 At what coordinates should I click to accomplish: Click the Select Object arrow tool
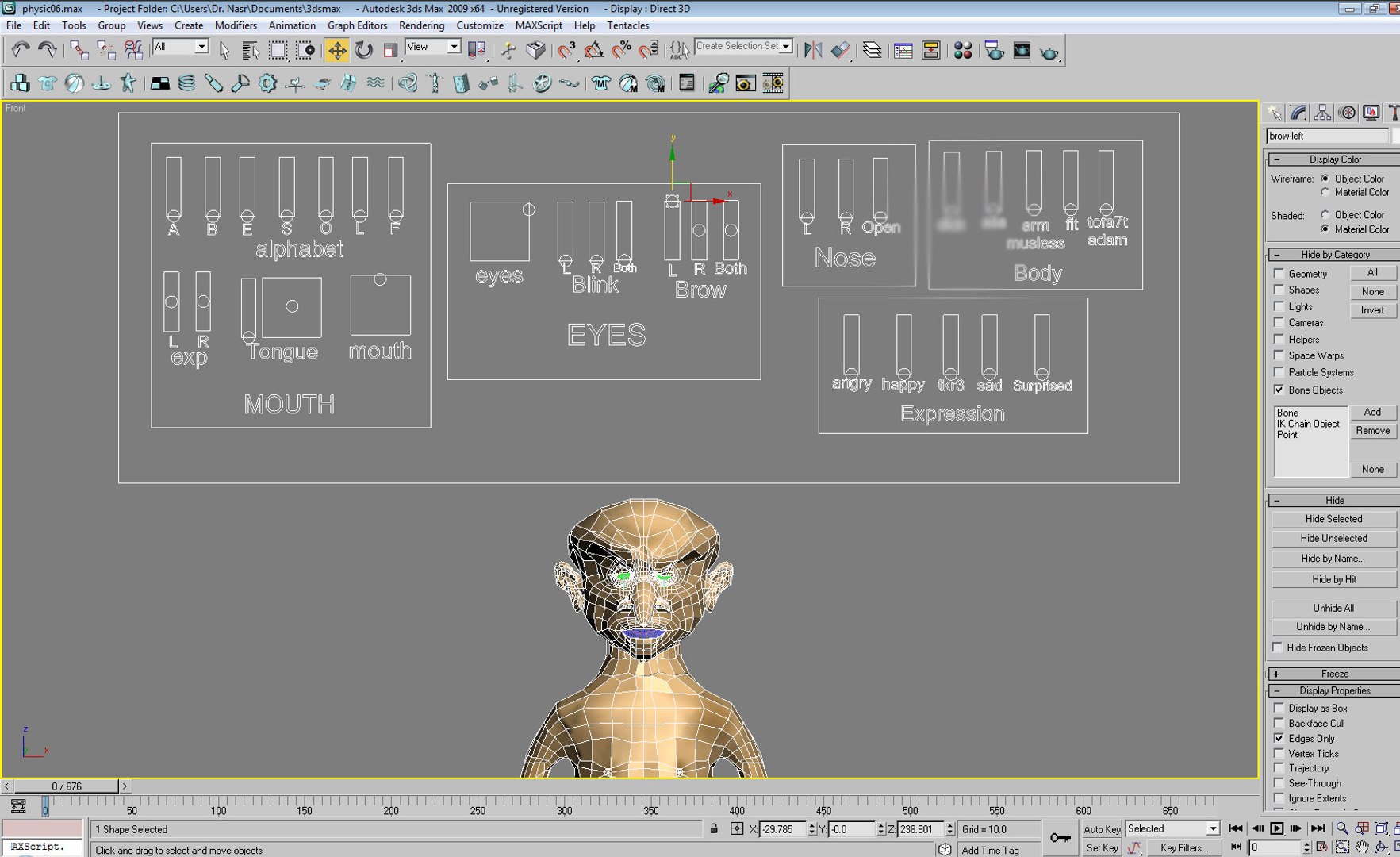click(224, 51)
